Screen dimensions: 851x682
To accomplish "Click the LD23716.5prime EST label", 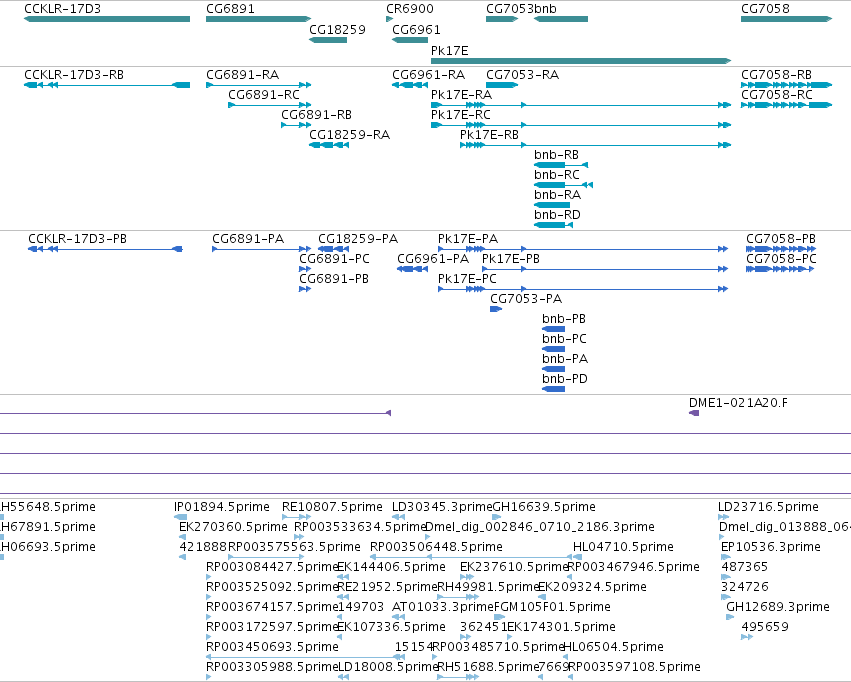I will (x=768, y=507).
